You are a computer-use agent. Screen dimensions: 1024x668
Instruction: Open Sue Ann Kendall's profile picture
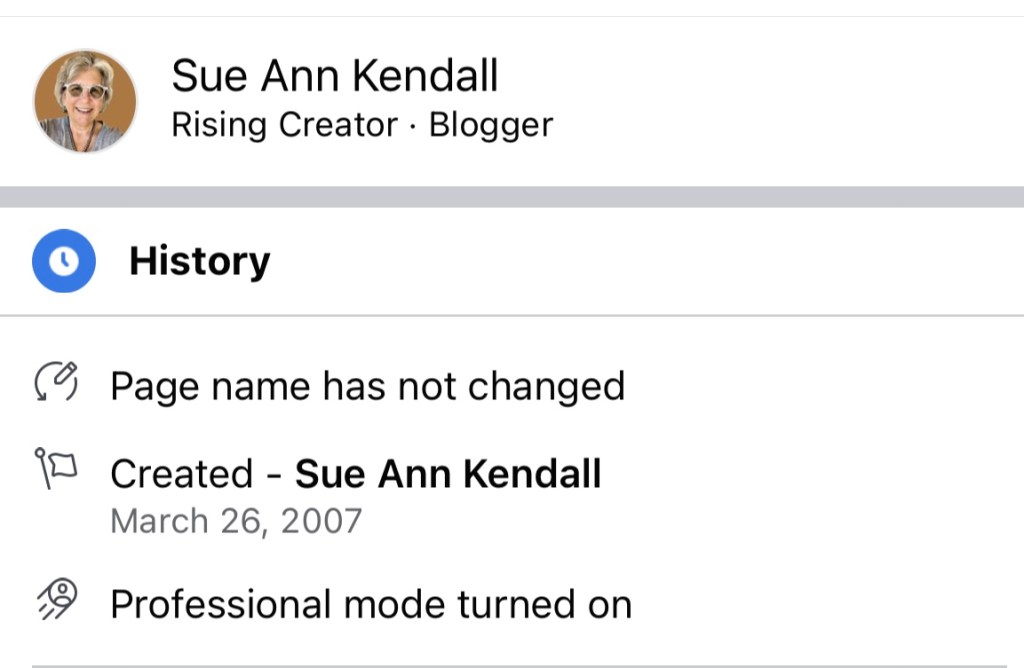pyautogui.click(x=85, y=101)
